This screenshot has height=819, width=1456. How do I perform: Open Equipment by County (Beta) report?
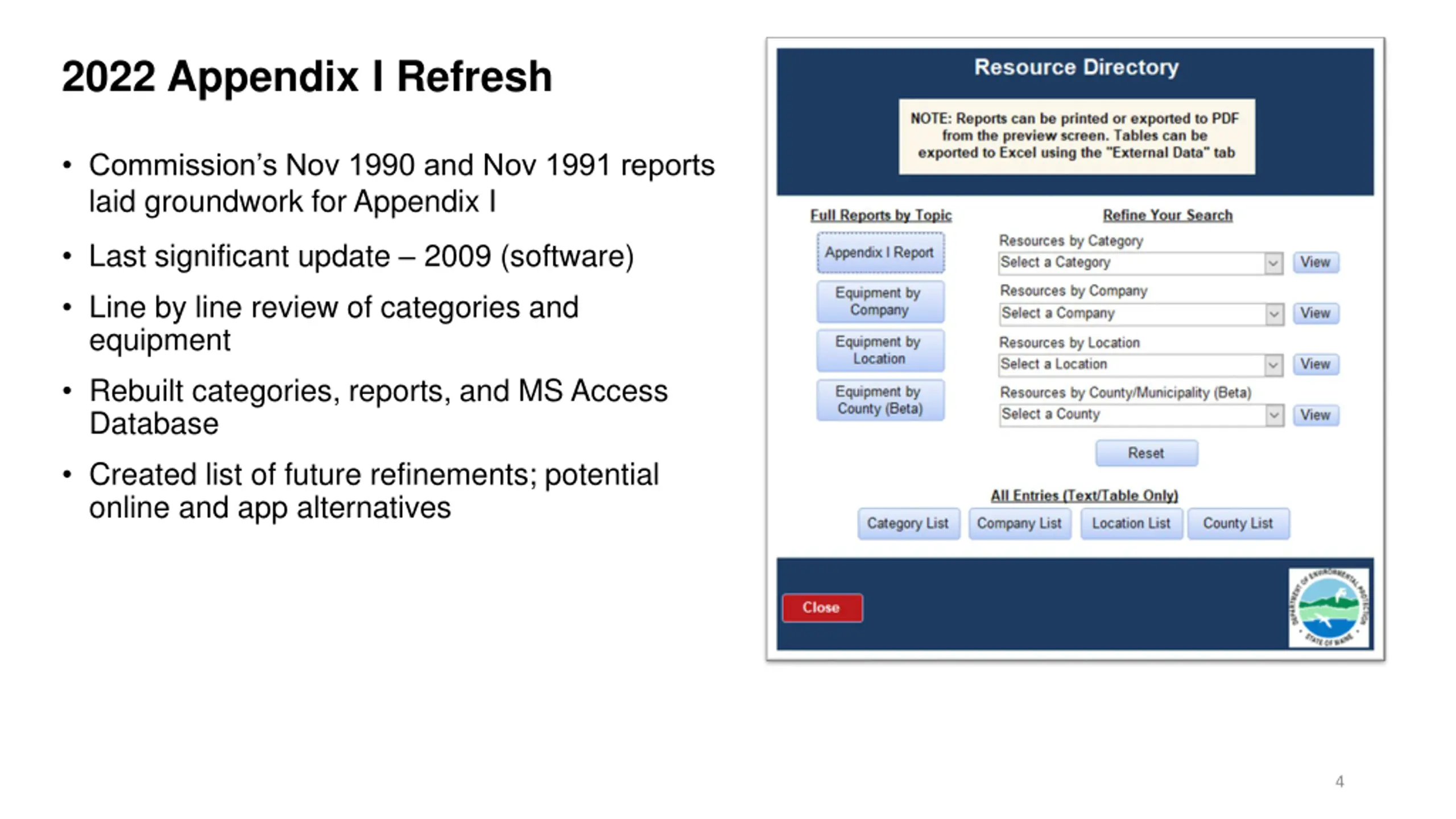tap(880, 400)
